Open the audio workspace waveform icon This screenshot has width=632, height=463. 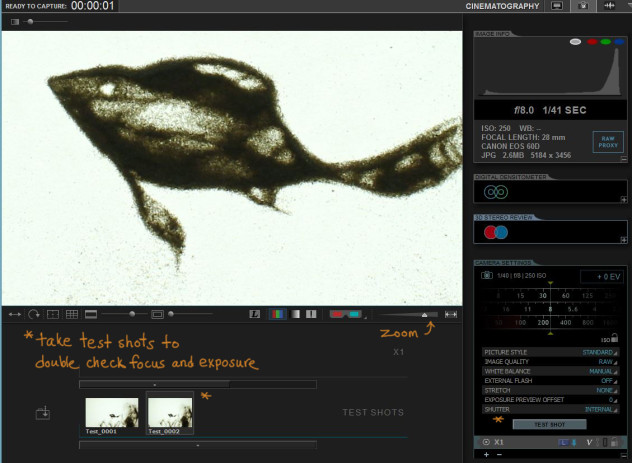click(611, 6)
